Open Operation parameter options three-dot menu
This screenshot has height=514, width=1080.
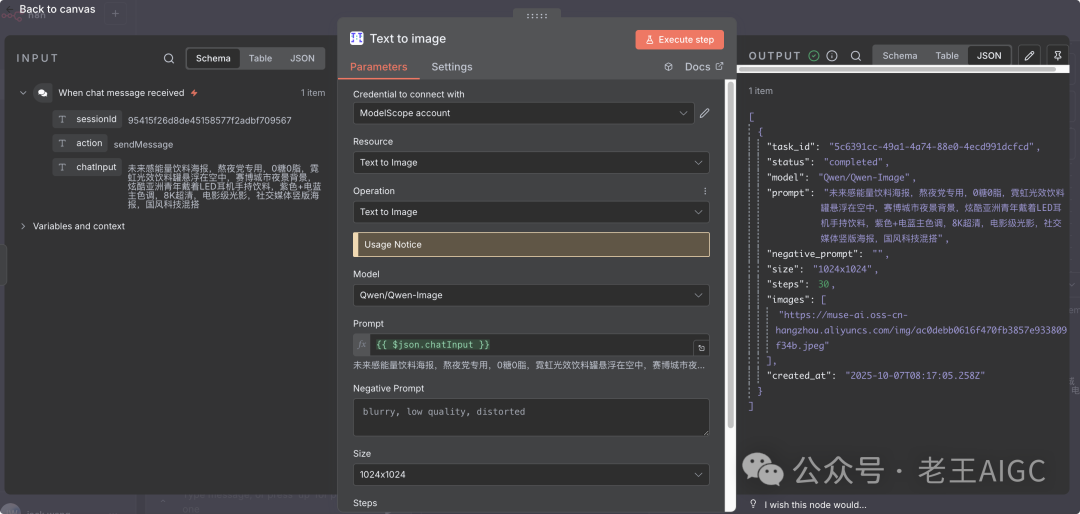(x=705, y=191)
